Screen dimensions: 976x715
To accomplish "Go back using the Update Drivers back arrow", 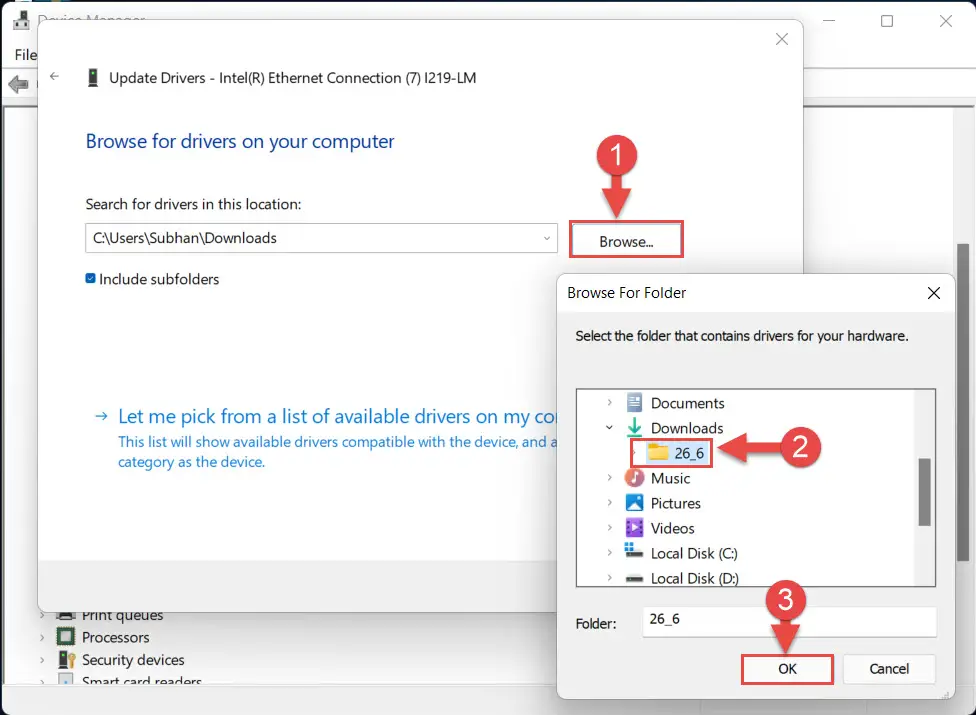I will (x=55, y=77).
